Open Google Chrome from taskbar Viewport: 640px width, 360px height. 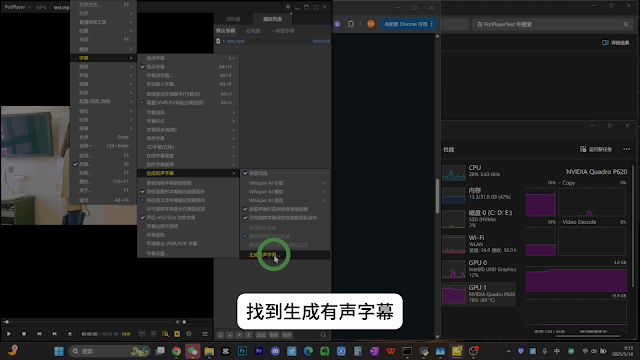(x=176, y=351)
